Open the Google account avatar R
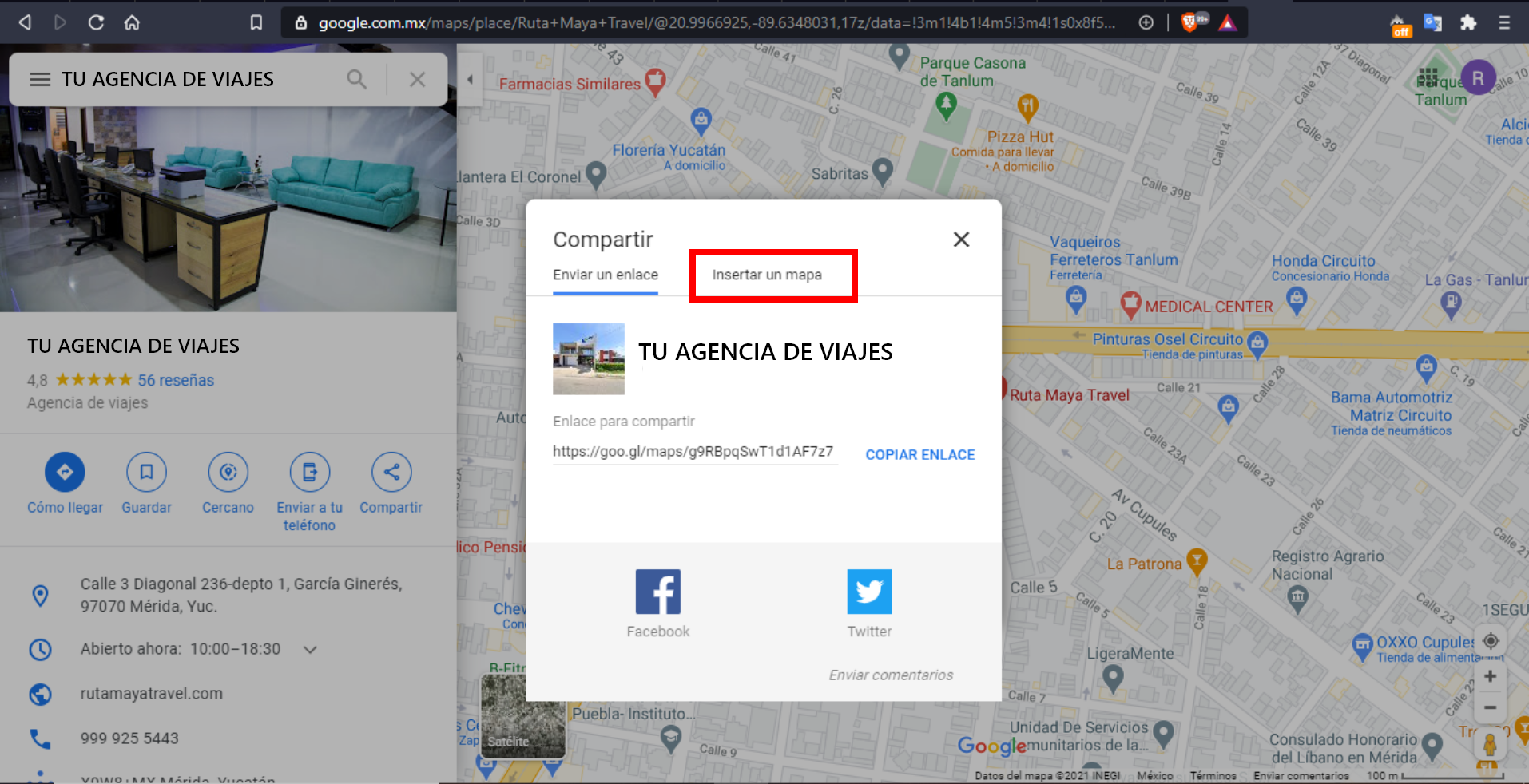The height and width of the screenshot is (784, 1529). 1478,78
